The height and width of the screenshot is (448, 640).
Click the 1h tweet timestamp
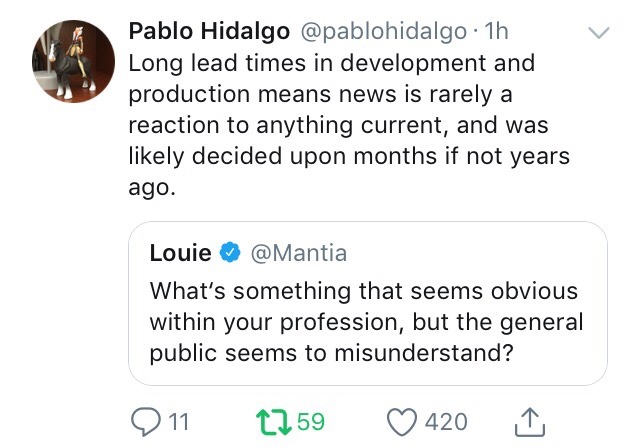click(x=495, y=31)
